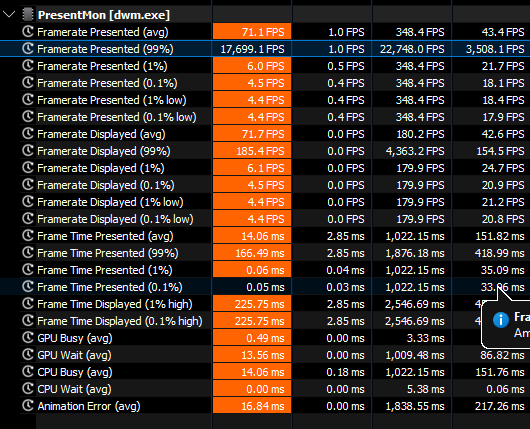The width and height of the screenshot is (530, 429).
Task: Click the 5.38 ms CPU Wait maximum
Action: pyautogui.click(x=426, y=389)
